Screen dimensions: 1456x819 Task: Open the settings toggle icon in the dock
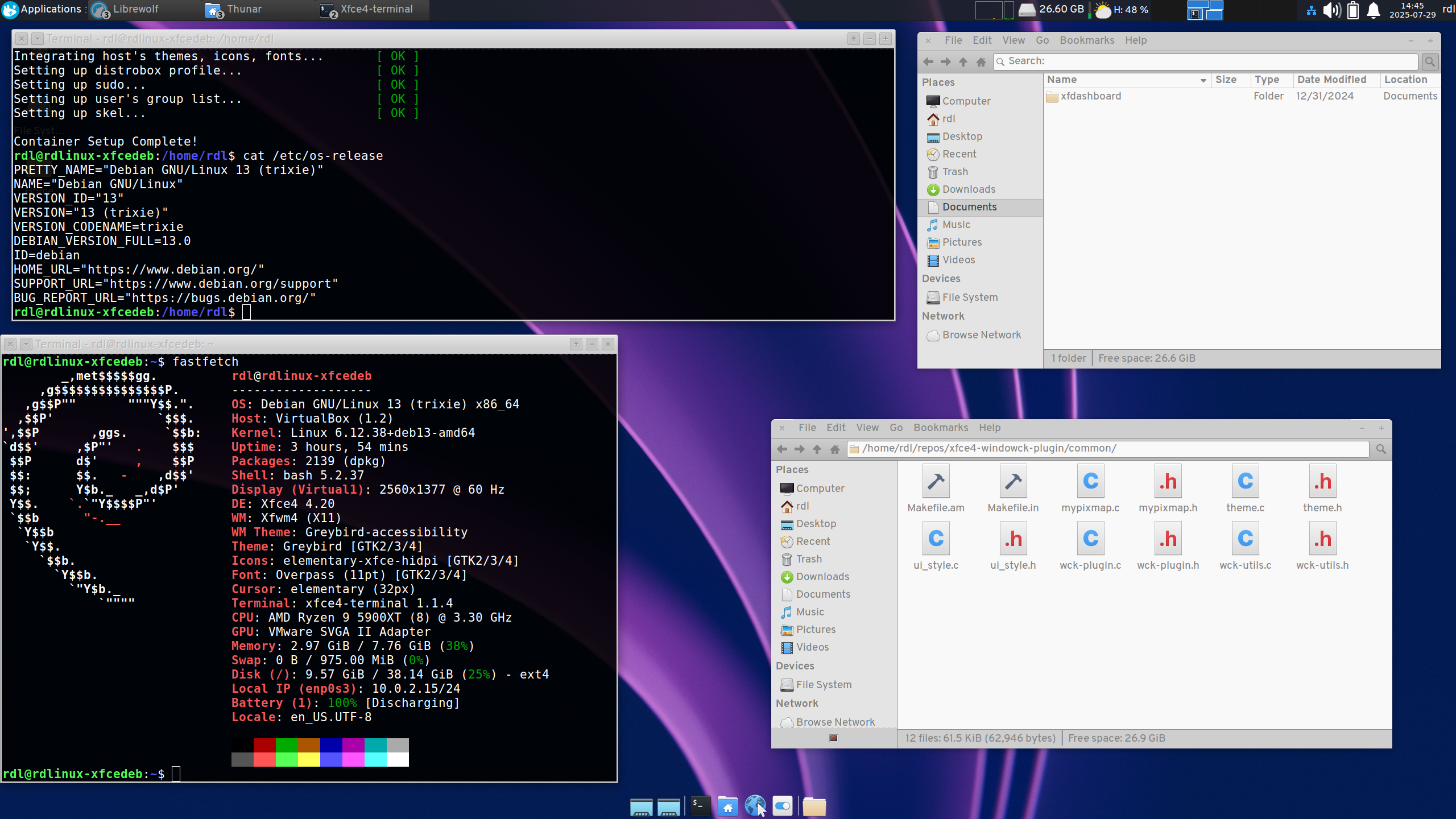(x=783, y=805)
